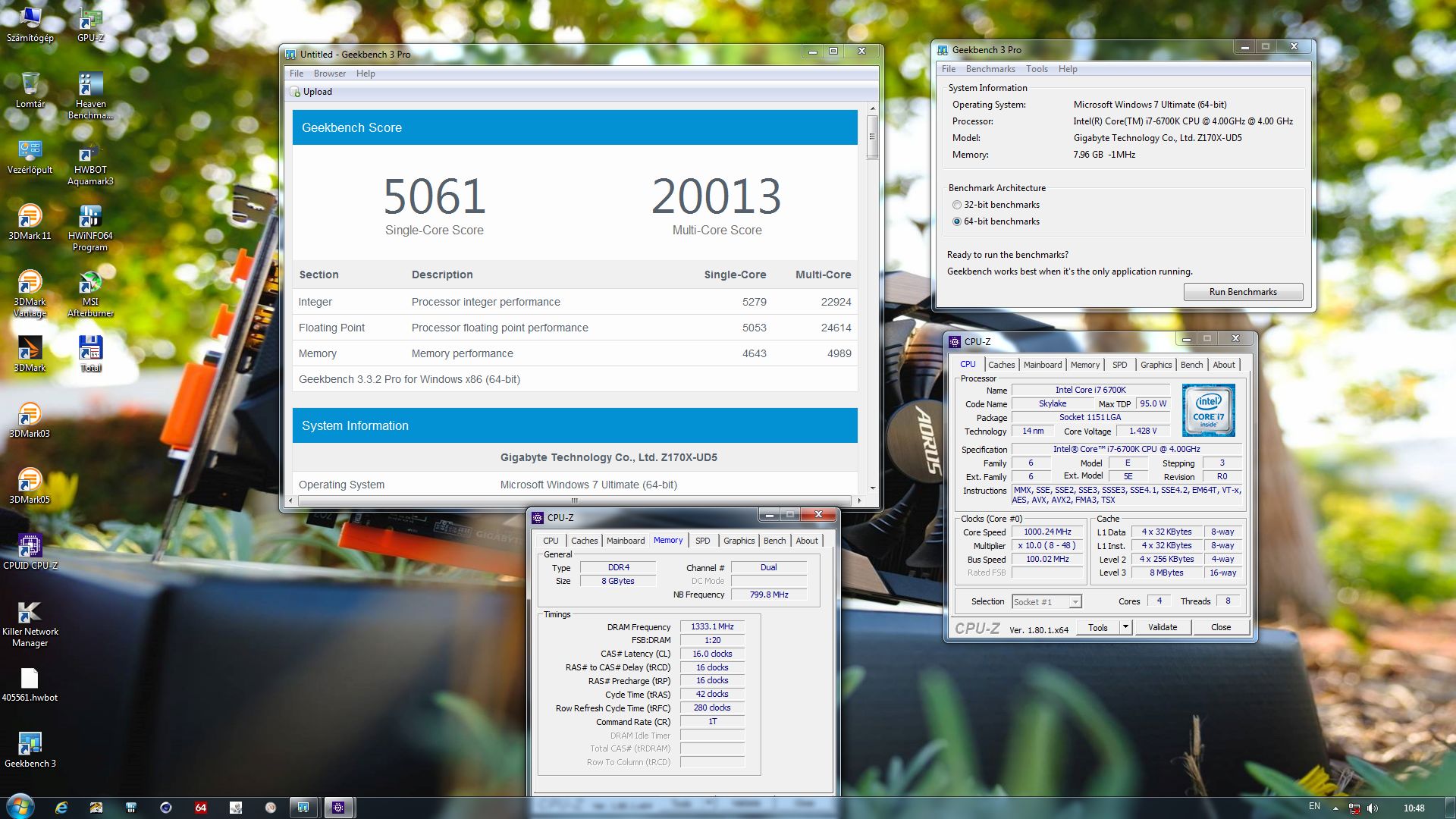
Task: Click the Upload toolbar icon in Geekbench results
Action: tap(295, 92)
